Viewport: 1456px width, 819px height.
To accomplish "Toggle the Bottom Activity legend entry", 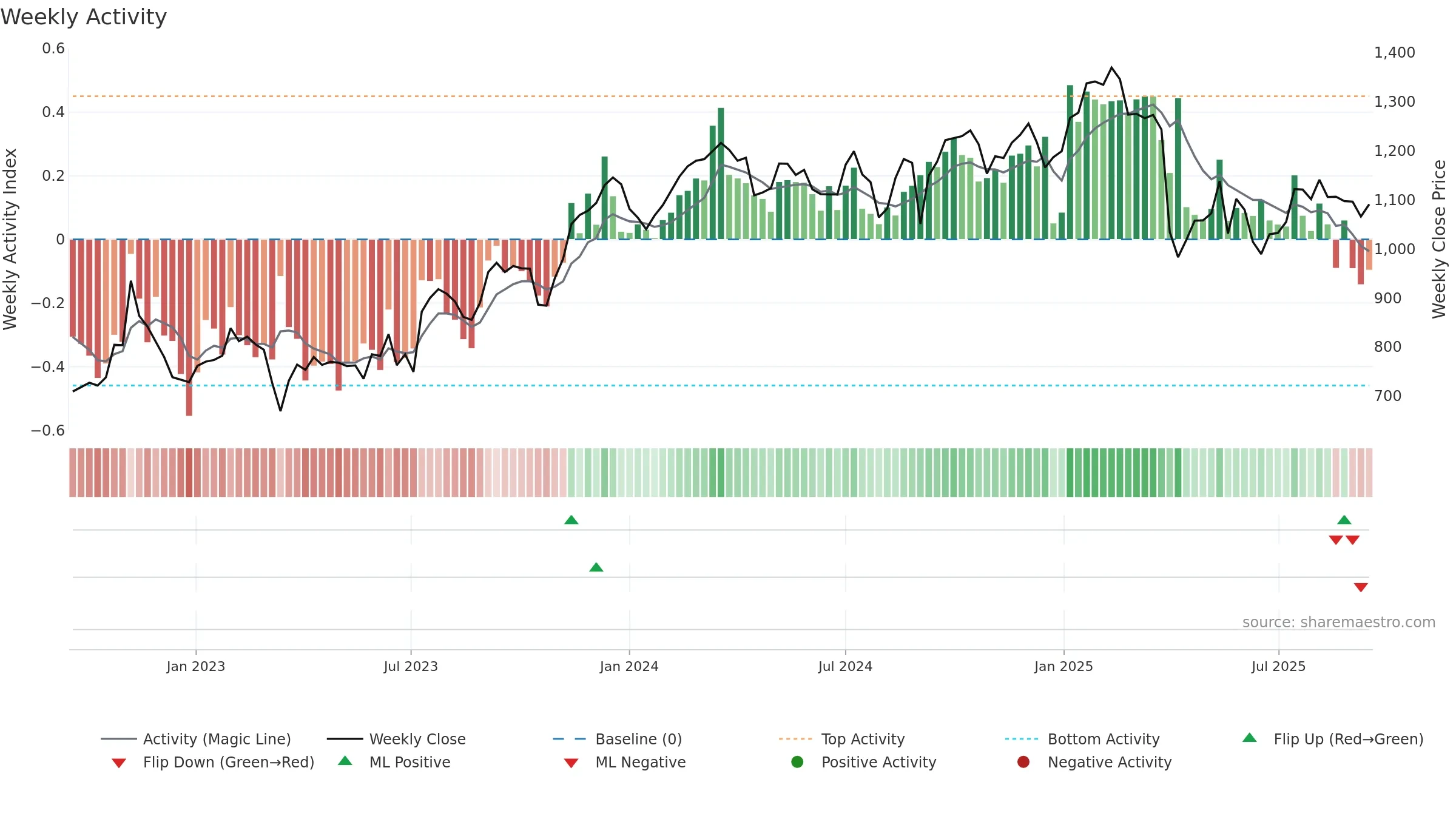I will pyautogui.click(x=1082, y=739).
